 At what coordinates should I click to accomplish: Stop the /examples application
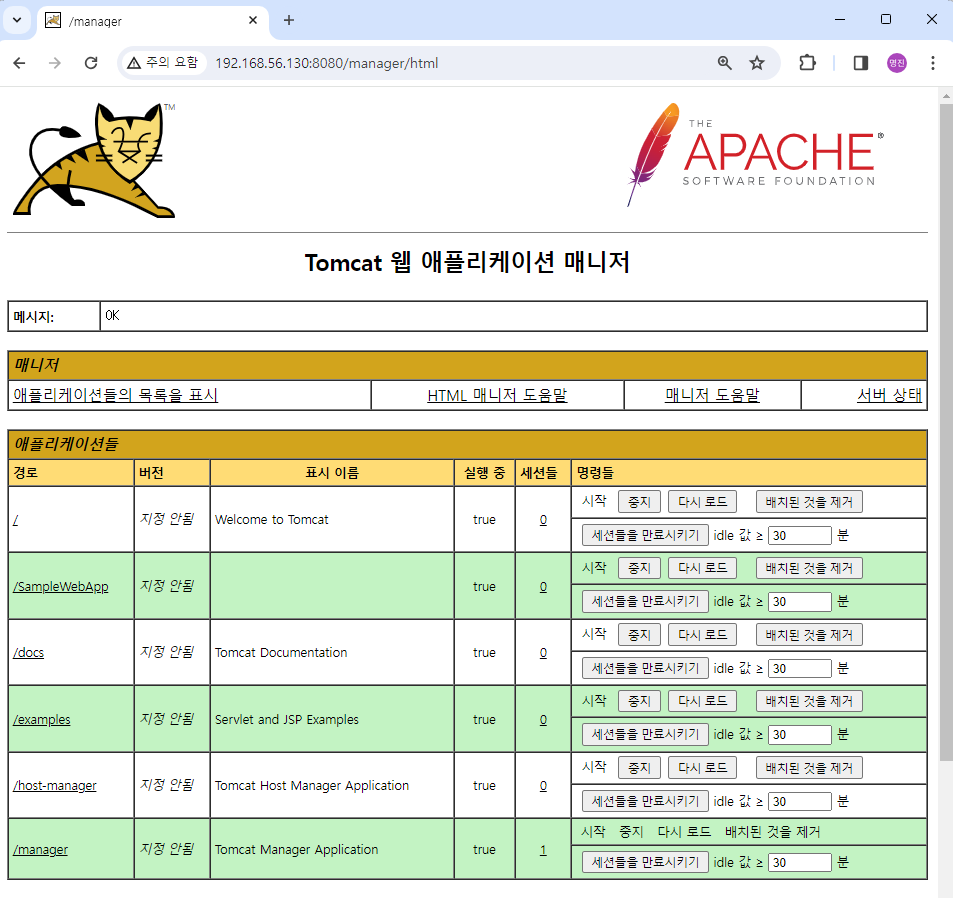pos(639,701)
